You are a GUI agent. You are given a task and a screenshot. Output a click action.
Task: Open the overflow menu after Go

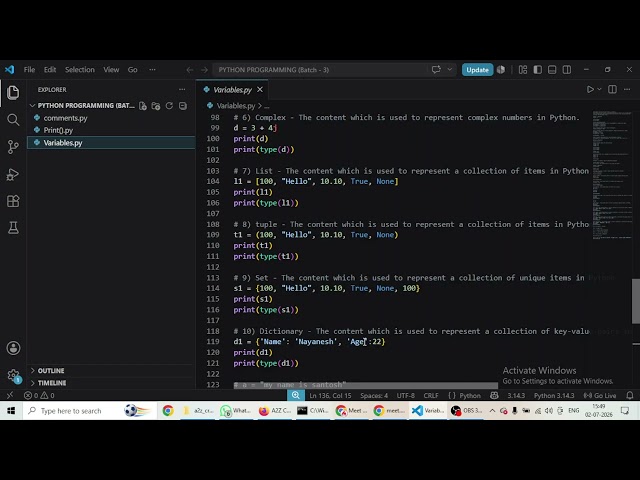tap(152, 70)
